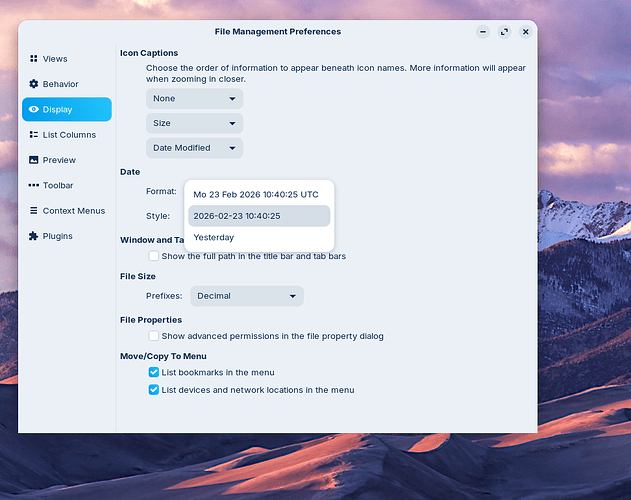631x500 pixels.
Task: Click the Plugins puzzle piece icon
Action: (x=34, y=236)
